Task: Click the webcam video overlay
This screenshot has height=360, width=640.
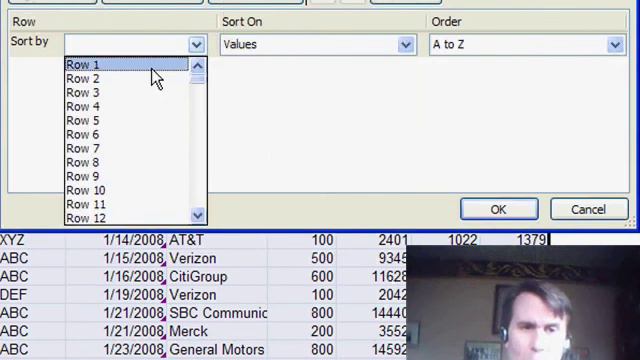Action: pyautogui.click(x=523, y=302)
